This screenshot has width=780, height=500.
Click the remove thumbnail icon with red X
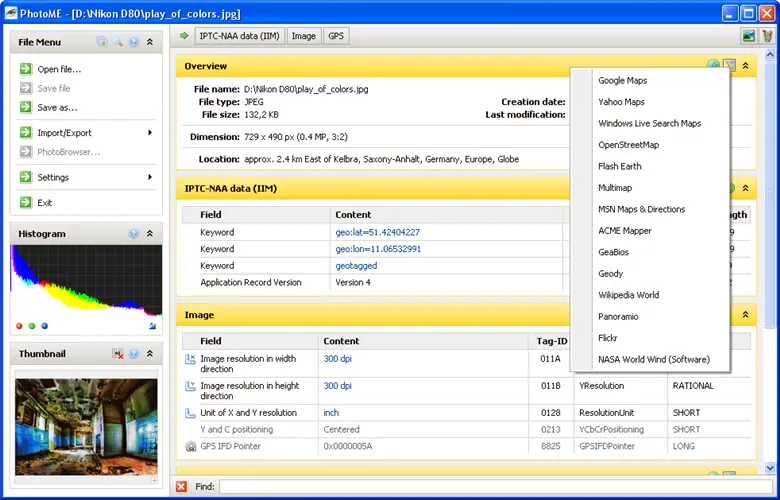(118, 353)
